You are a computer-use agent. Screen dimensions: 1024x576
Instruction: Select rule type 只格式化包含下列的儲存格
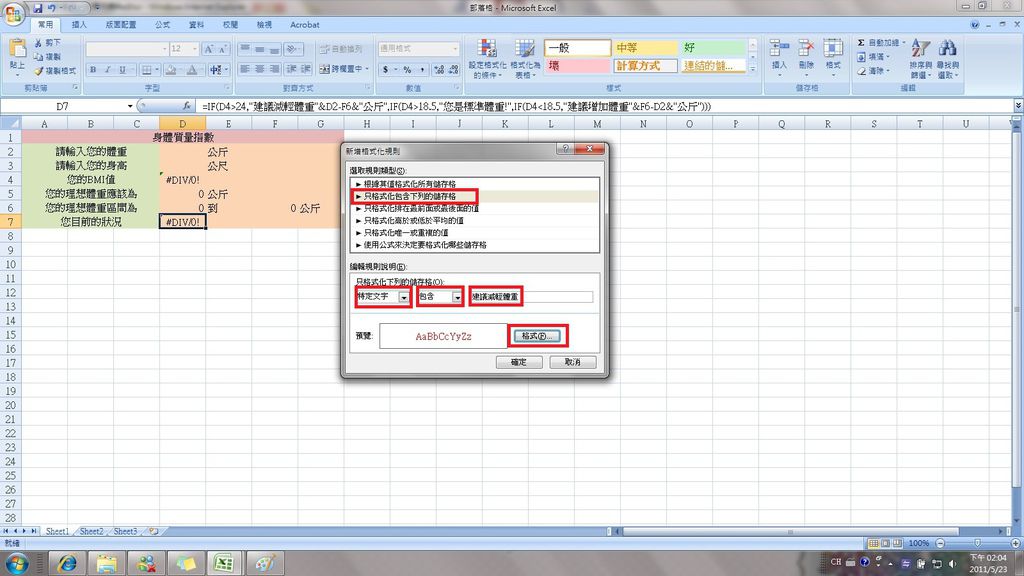409,196
